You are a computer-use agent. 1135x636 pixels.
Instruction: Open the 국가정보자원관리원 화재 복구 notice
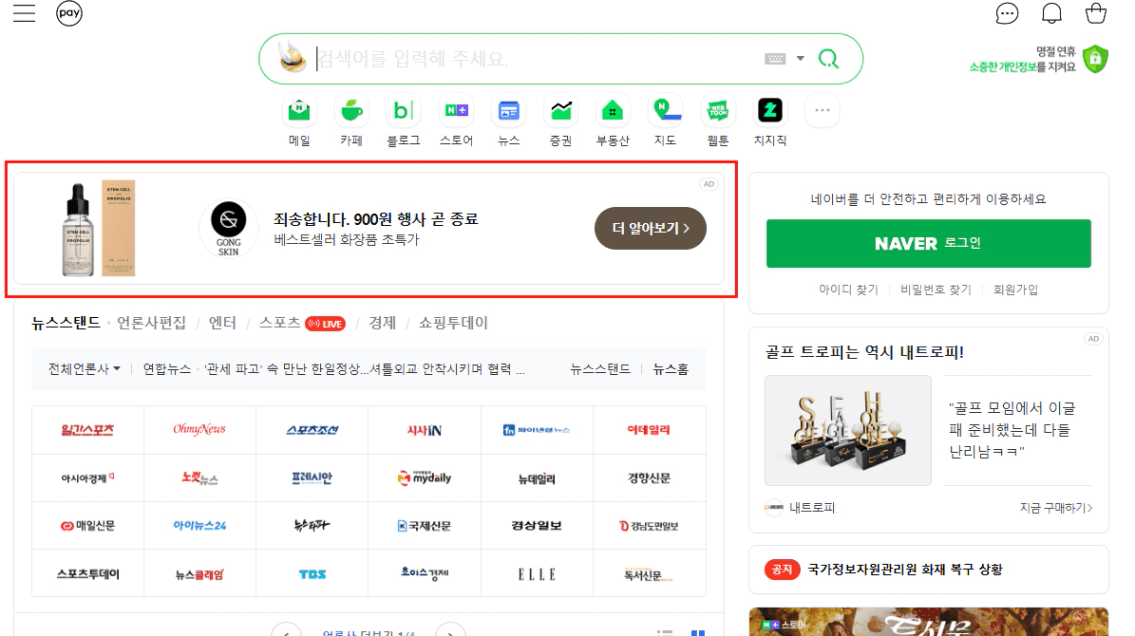coord(905,569)
